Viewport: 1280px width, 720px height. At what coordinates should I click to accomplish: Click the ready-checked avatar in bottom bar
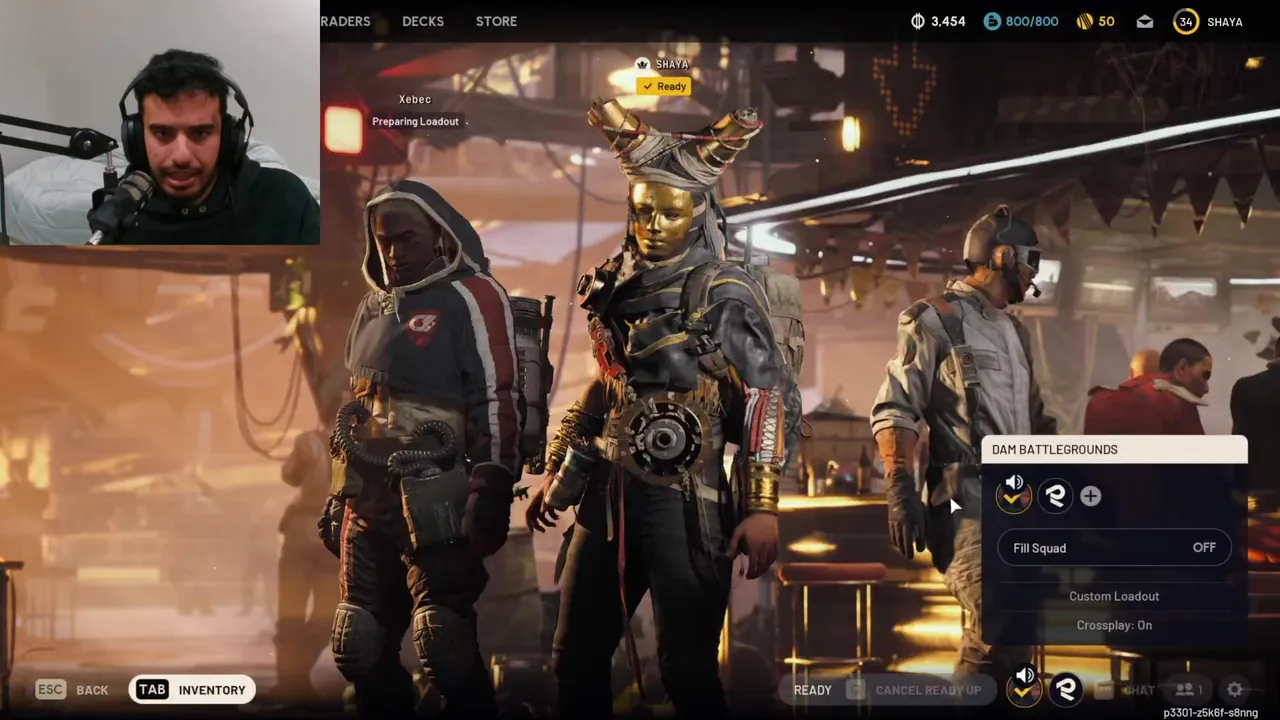(1024, 688)
